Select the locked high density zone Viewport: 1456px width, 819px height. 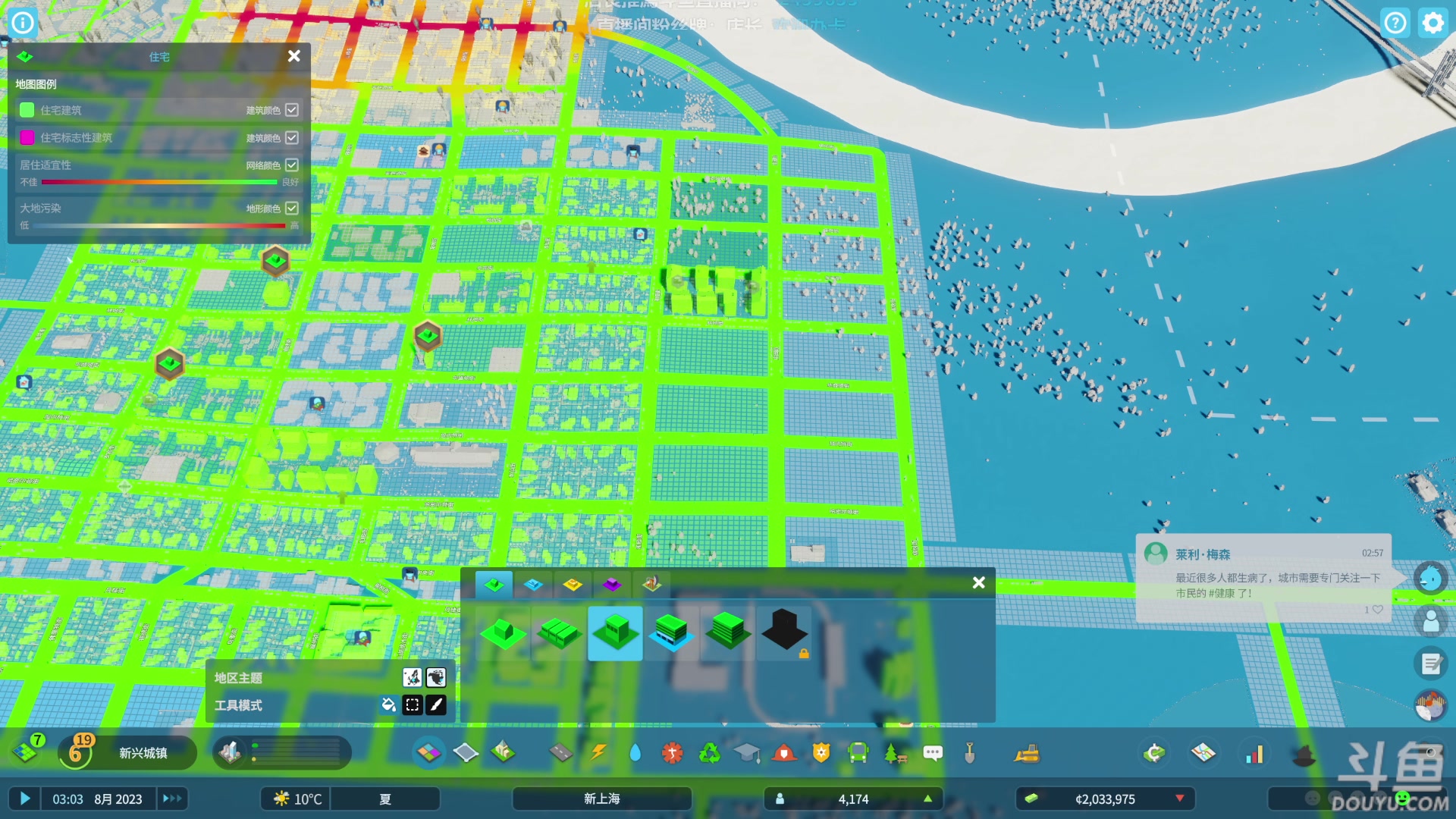[784, 633]
